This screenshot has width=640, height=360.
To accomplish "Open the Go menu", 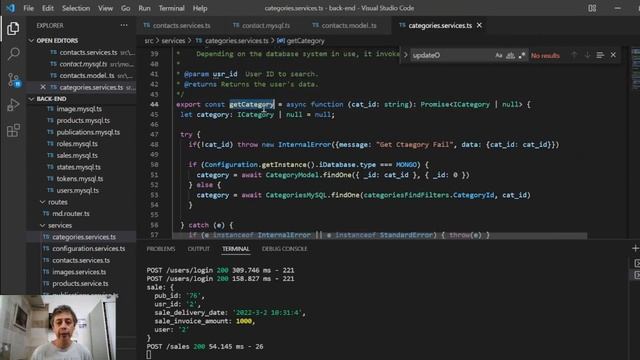I will point(126,8).
